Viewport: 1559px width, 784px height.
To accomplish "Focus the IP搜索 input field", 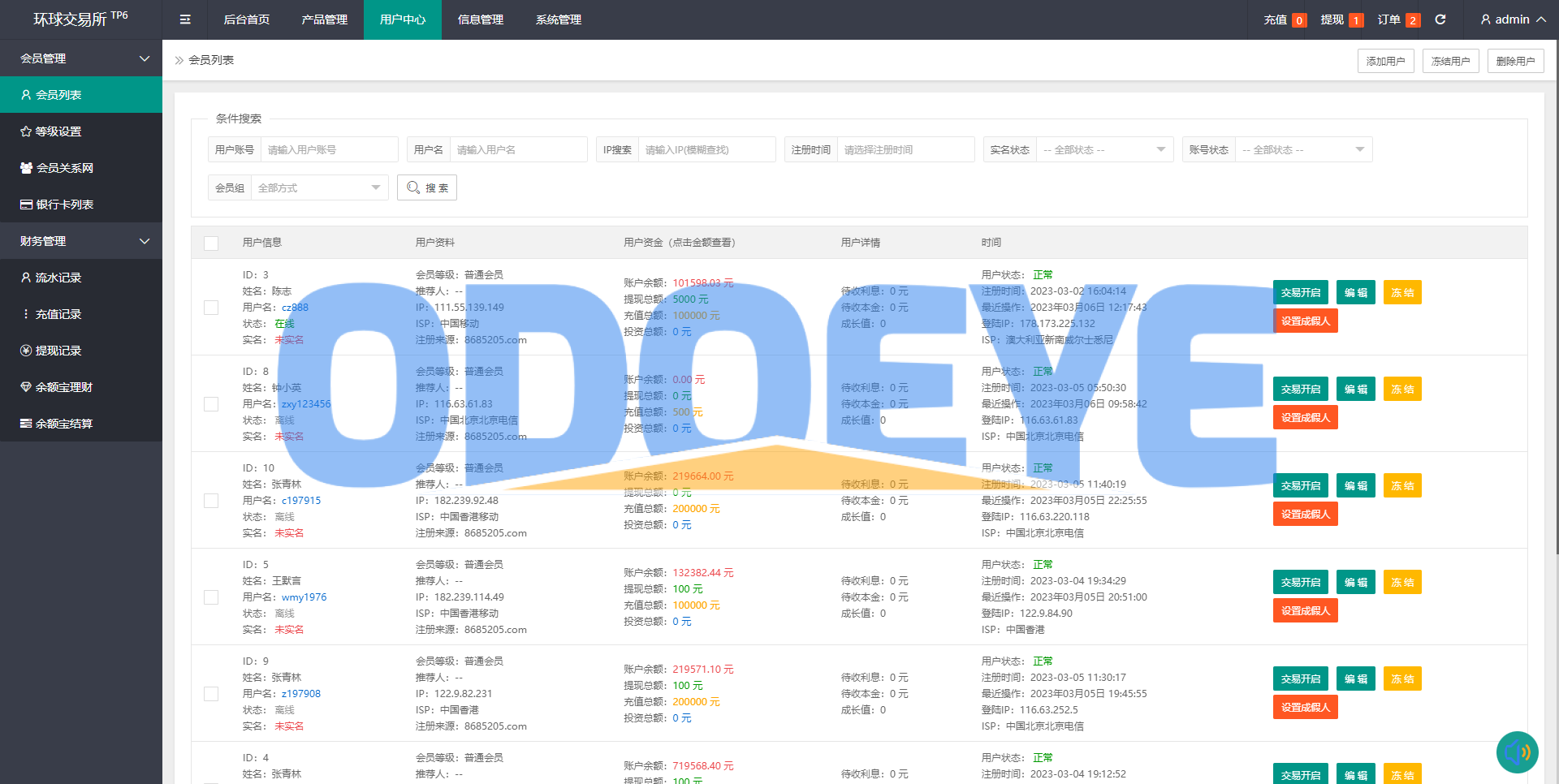I will pyautogui.click(x=707, y=149).
